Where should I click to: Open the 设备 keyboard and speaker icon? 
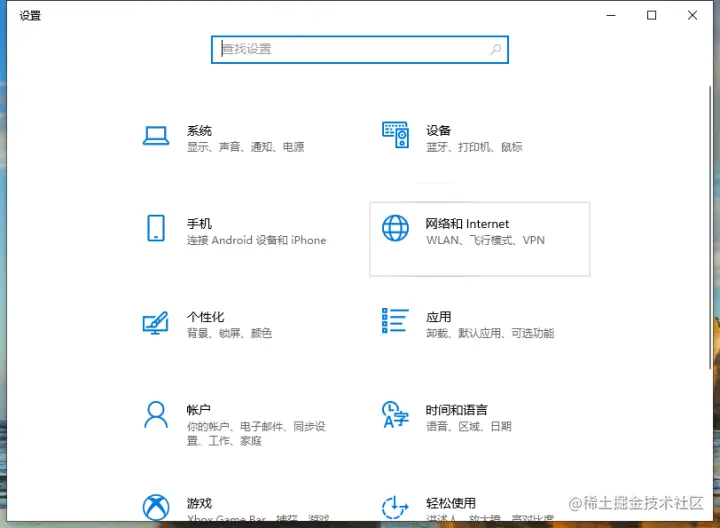(x=395, y=135)
